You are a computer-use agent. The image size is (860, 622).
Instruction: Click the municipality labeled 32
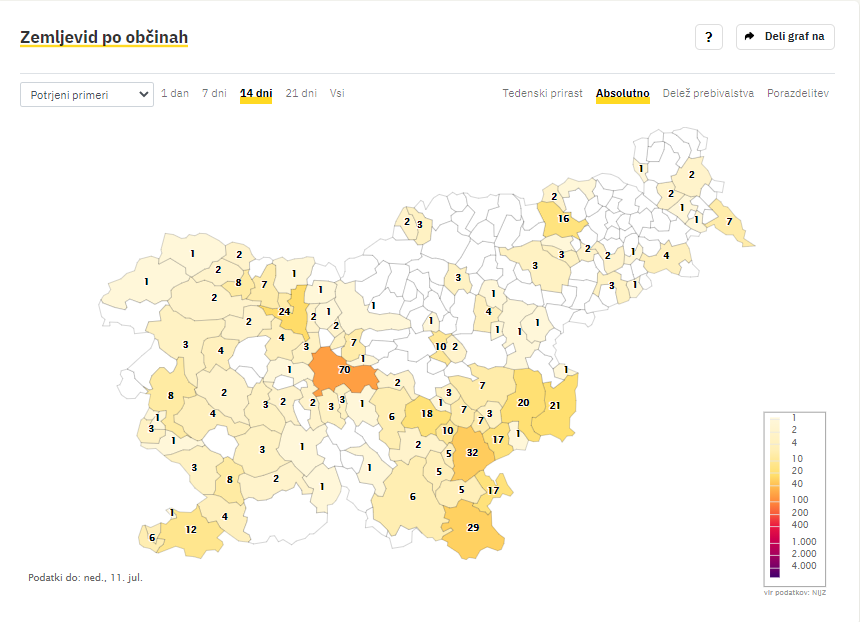pyautogui.click(x=472, y=452)
